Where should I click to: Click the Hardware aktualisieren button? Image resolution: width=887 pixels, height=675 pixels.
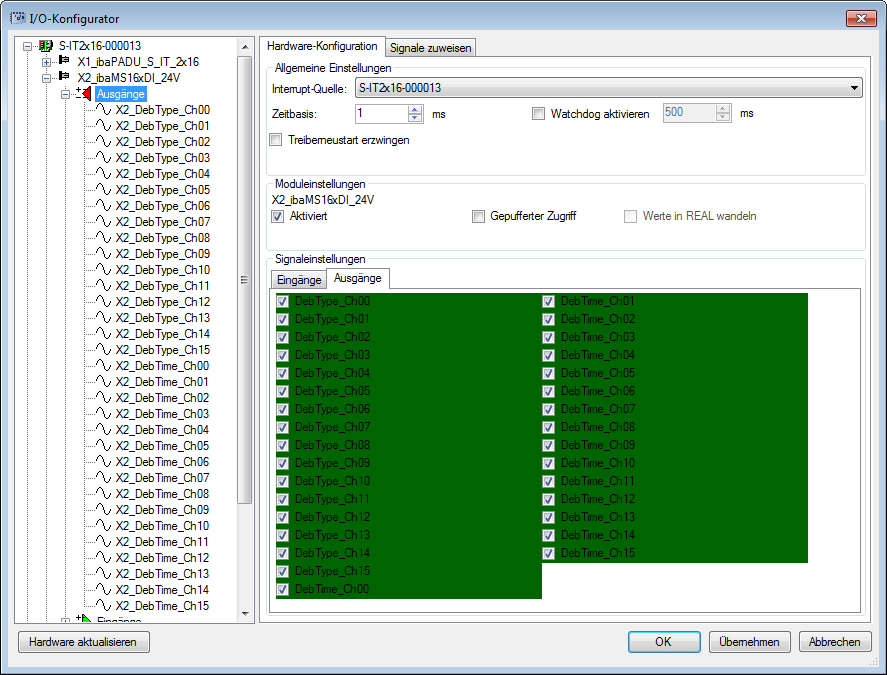[84, 642]
